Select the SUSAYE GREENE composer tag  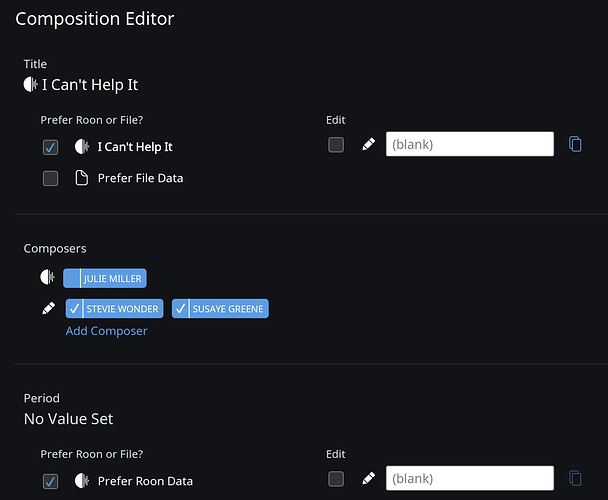[220, 308]
